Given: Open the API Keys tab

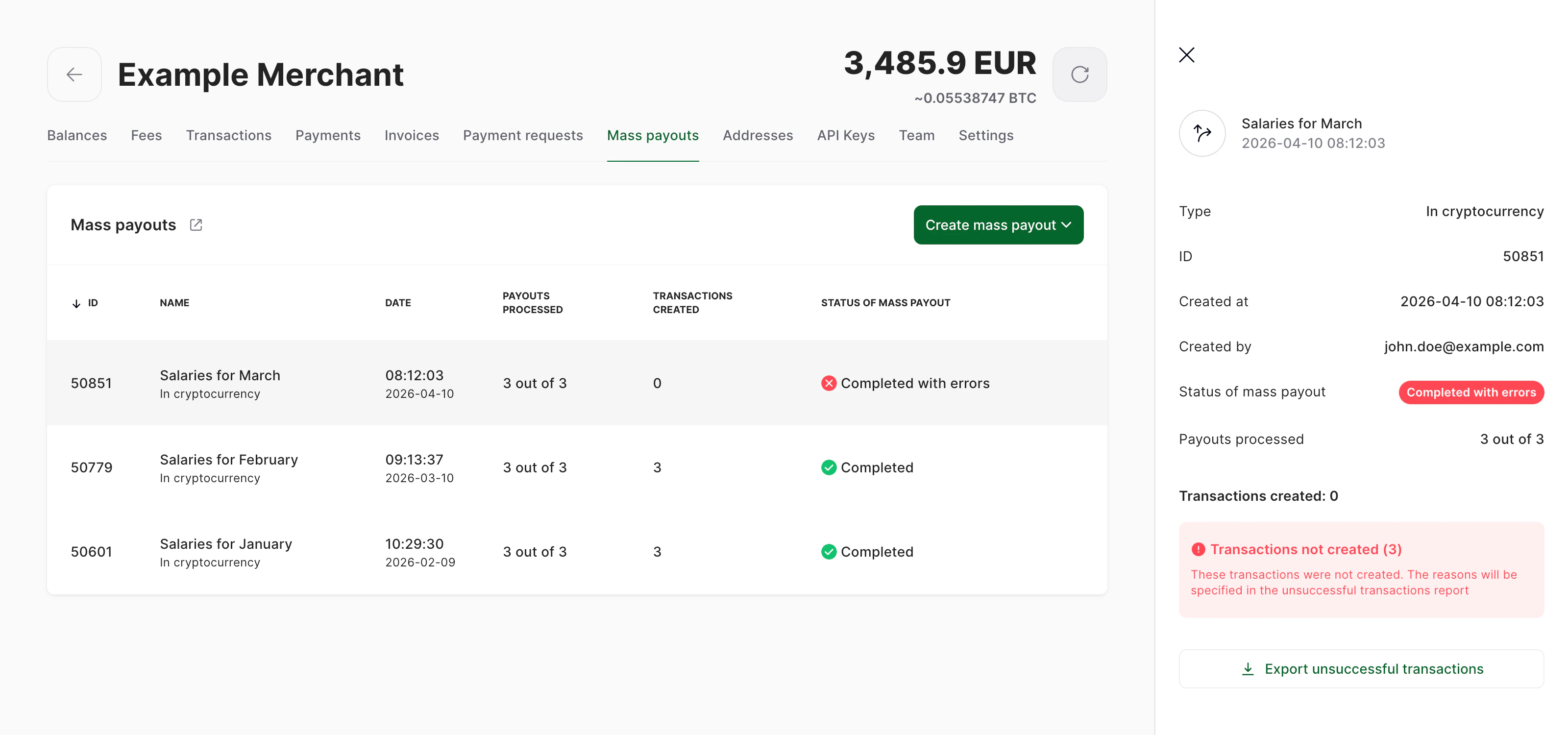Looking at the screenshot, I should 845,135.
